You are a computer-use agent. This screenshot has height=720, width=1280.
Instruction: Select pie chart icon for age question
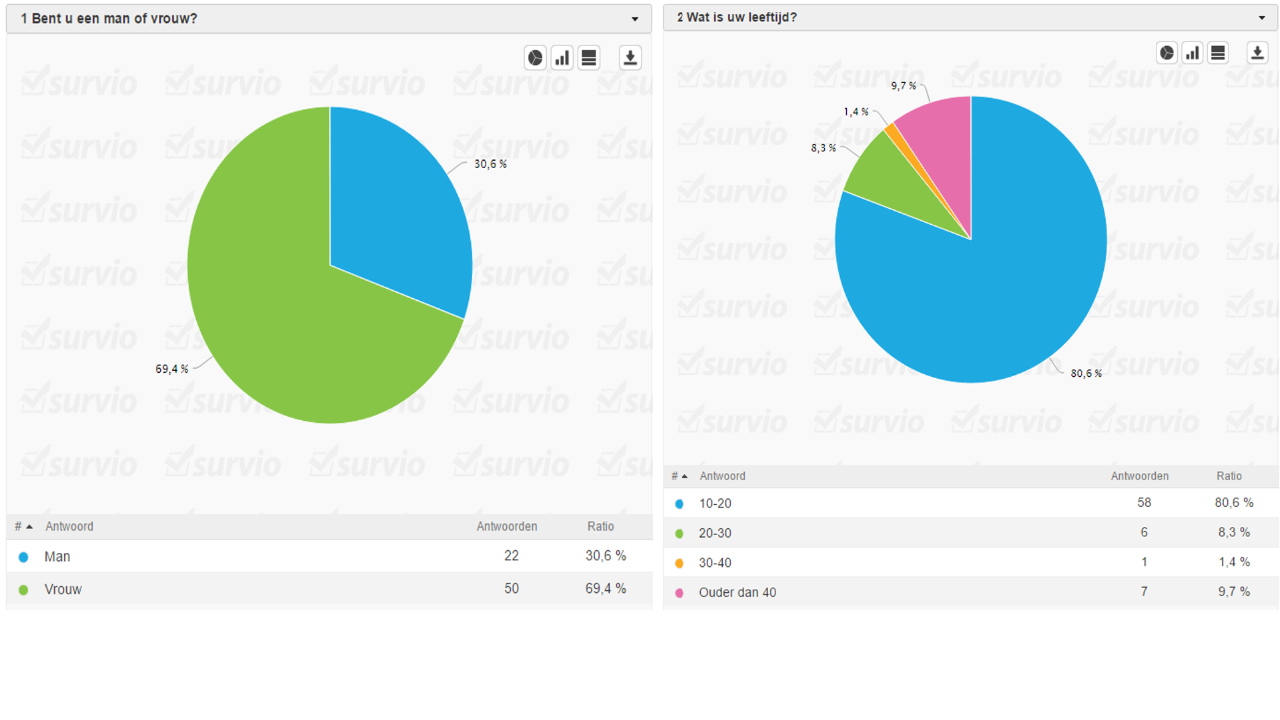tap(1166, 53)
